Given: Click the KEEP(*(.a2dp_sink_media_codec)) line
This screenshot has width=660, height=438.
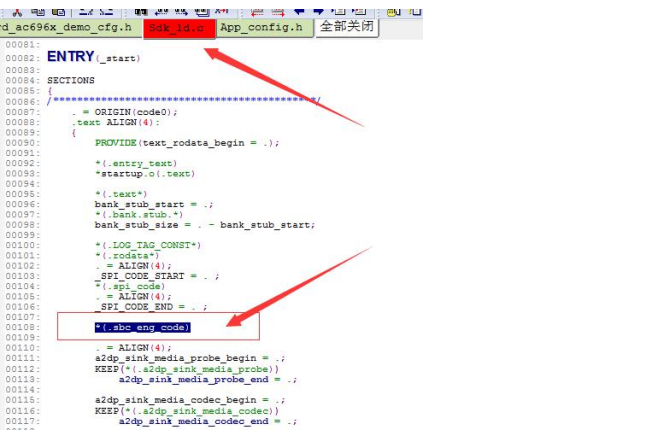Looking at the screenshot, I should click(x=187, y=411).
